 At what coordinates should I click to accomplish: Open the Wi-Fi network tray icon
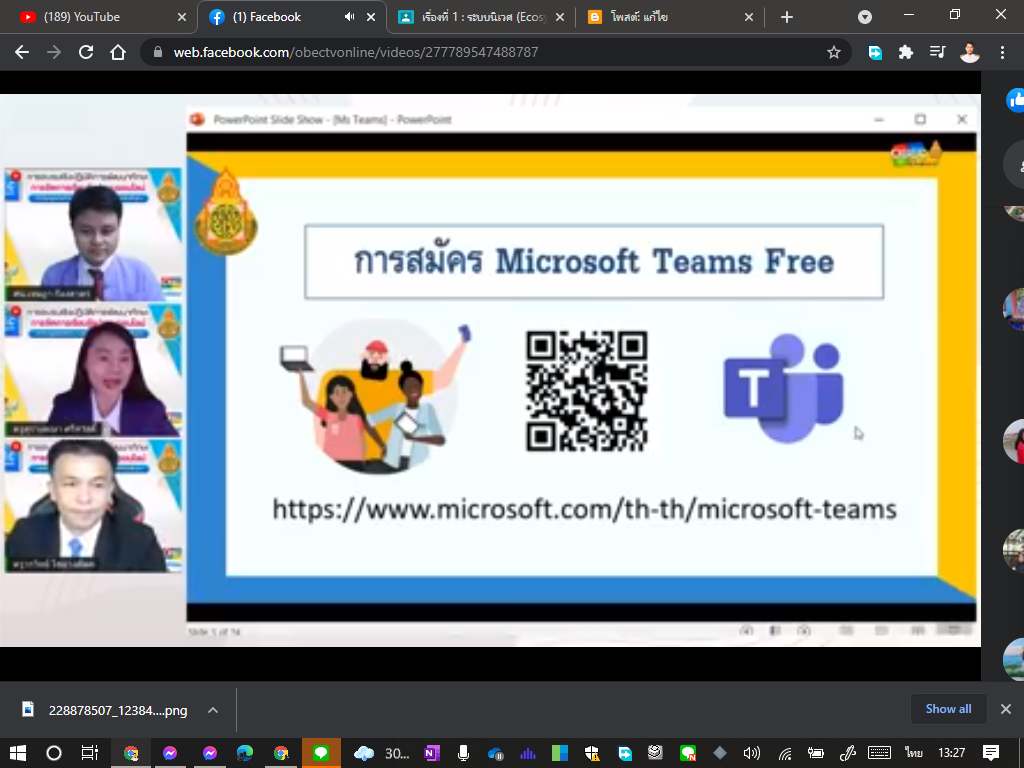[x=784, y=754]
